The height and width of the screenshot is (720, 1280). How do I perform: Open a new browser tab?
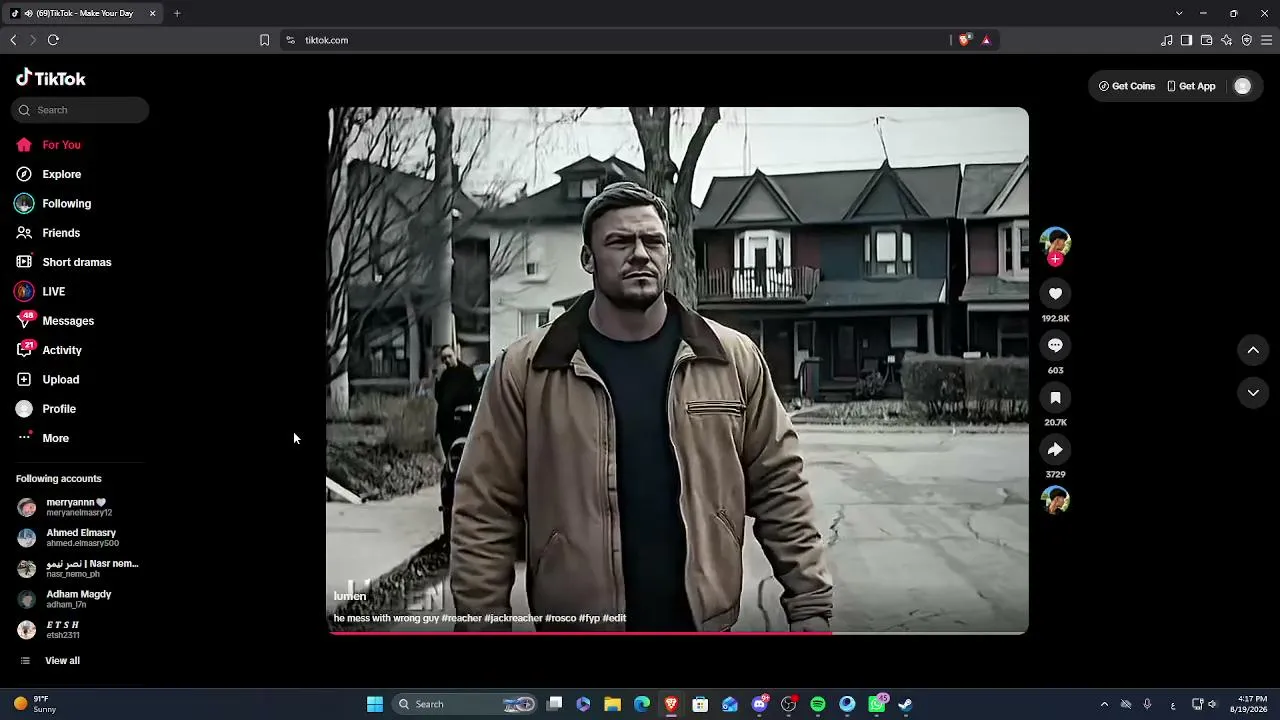(x=177, y=13)
